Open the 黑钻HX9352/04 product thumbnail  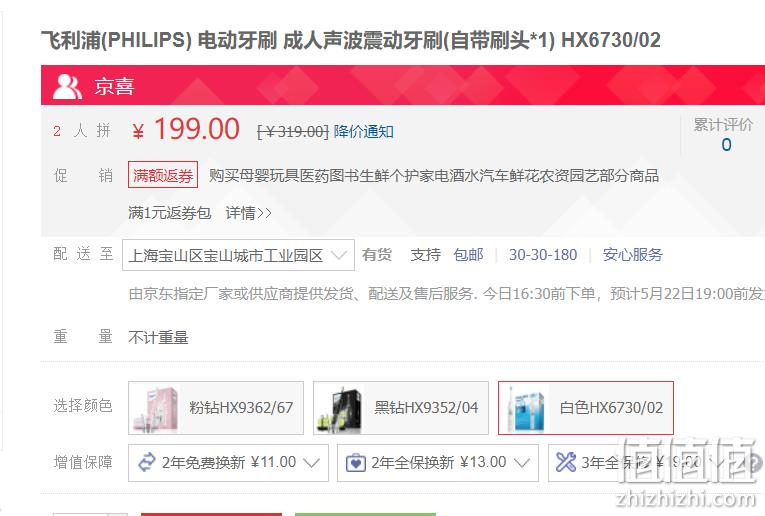pos(340,409)
